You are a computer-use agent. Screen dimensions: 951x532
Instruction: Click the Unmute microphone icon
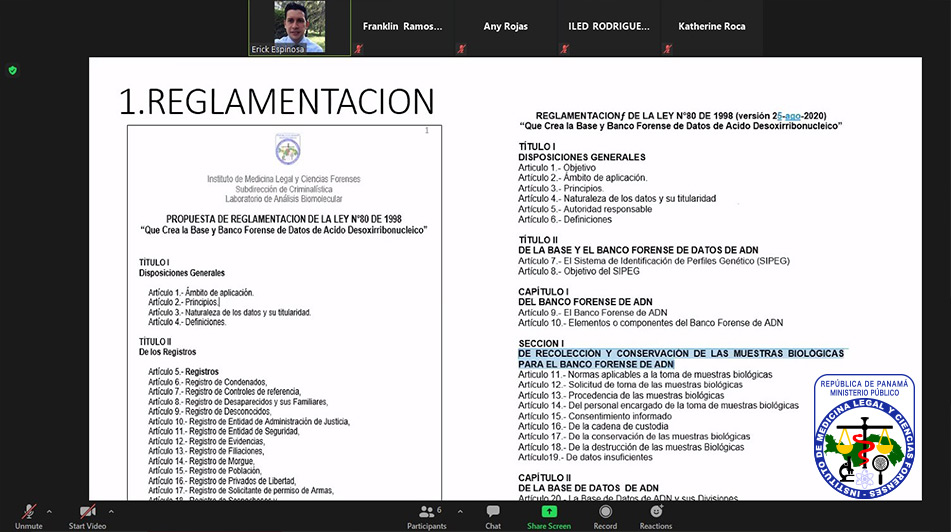tap(29, 511)
